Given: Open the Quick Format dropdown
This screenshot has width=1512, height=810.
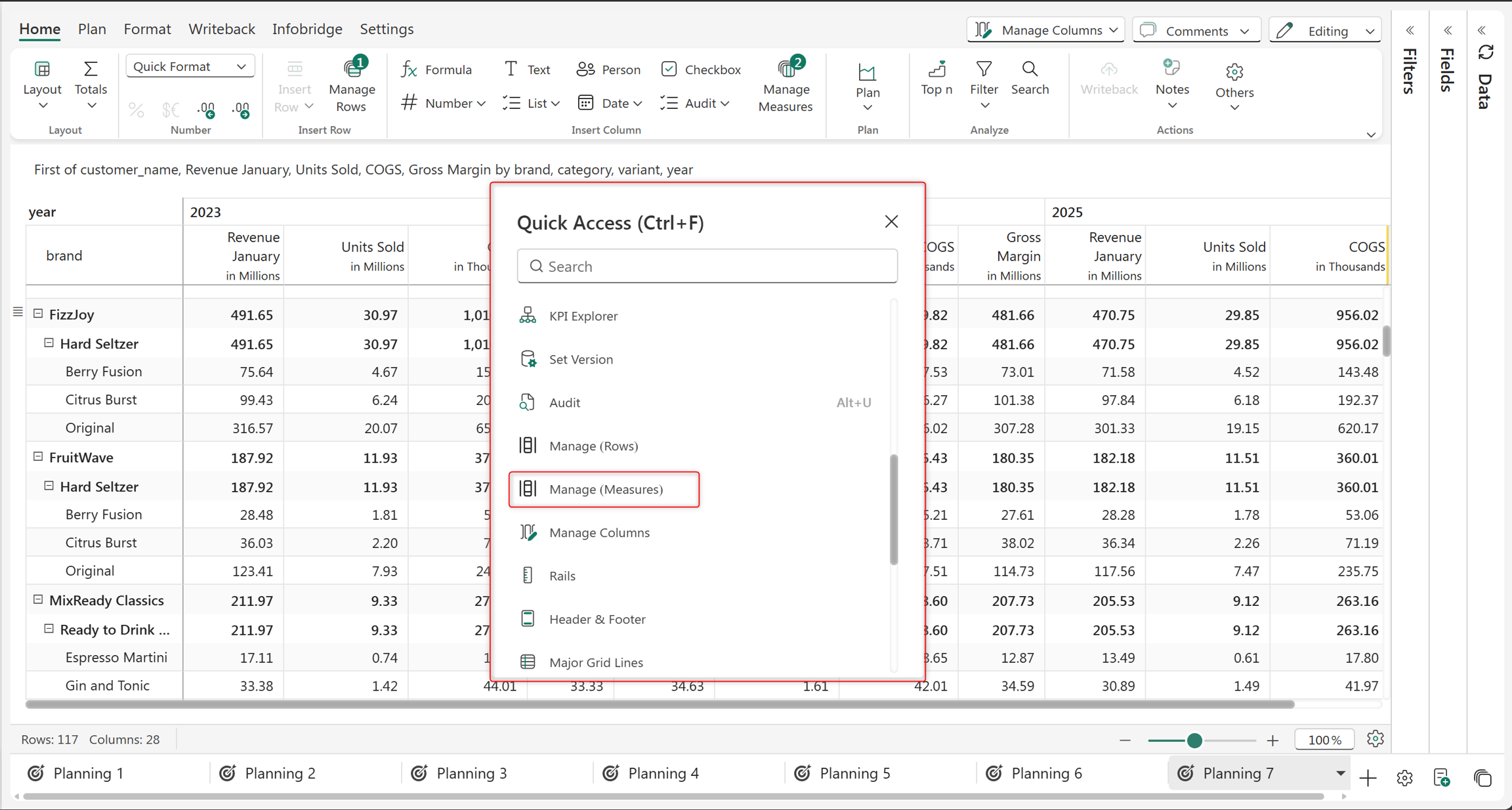Looking at the screenshot, I should point(190,66).
